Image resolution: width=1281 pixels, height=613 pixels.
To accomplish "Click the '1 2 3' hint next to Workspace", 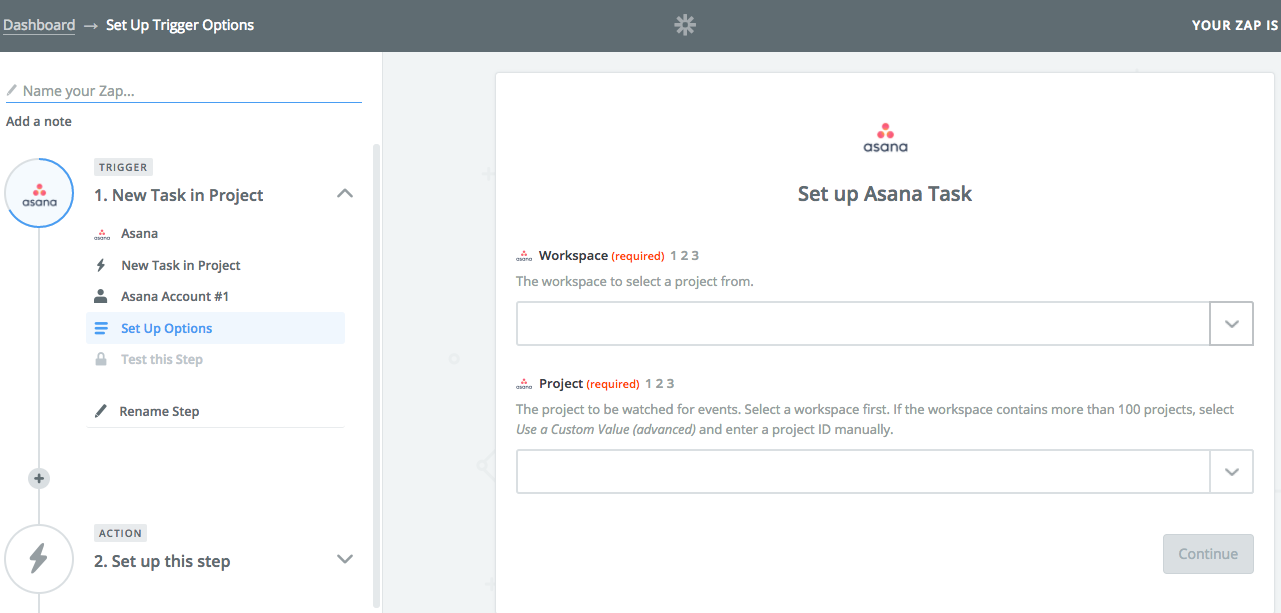I will click(685, 256).
